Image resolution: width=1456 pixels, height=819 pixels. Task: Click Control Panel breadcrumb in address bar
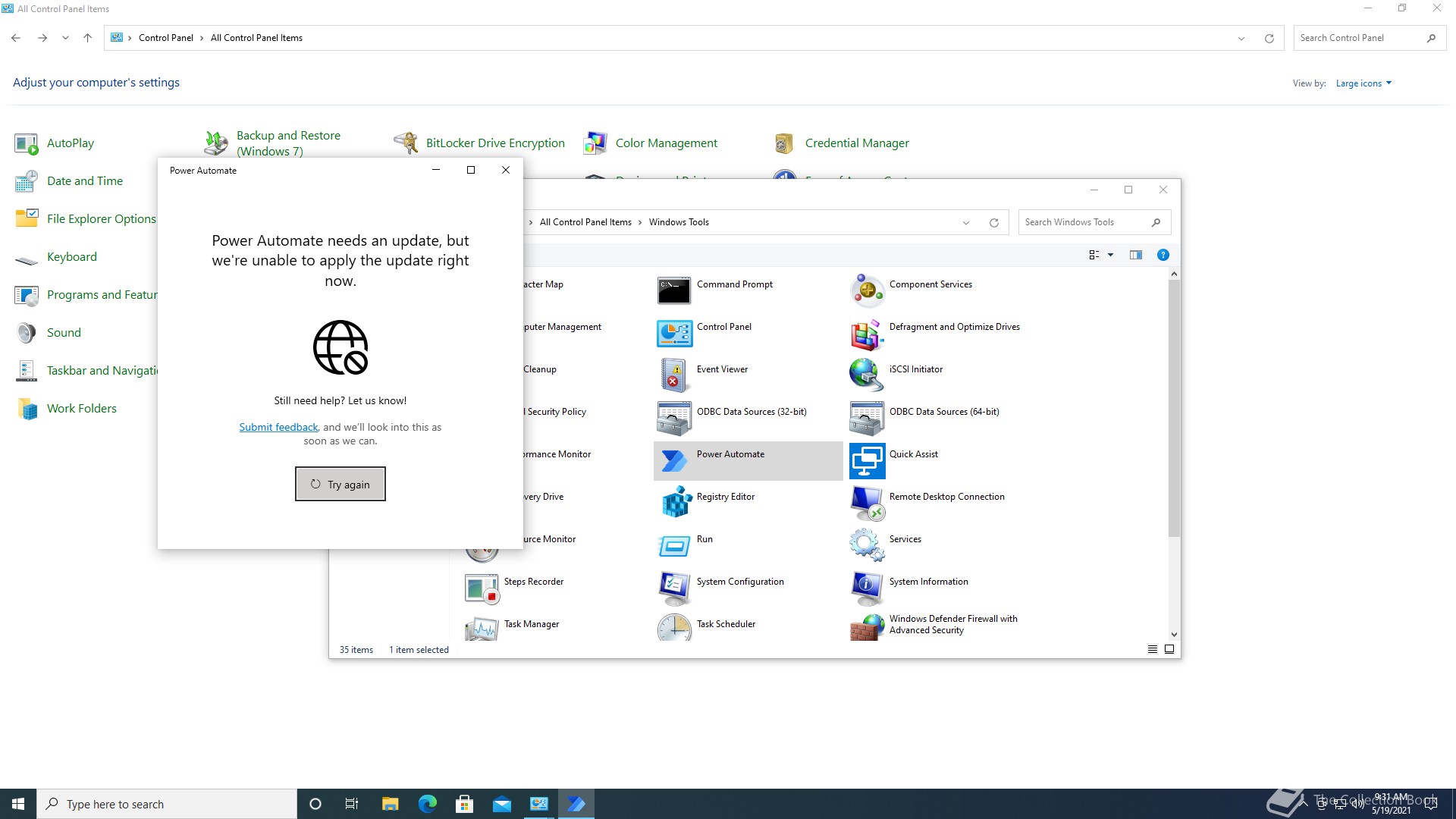point(166,38)
